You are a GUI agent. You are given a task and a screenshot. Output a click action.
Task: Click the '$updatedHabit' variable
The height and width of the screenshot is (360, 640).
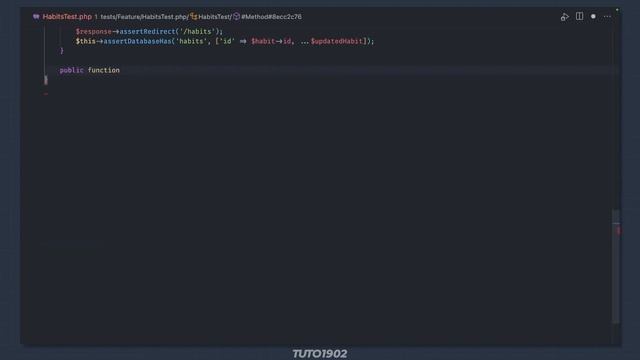[337, 41]
